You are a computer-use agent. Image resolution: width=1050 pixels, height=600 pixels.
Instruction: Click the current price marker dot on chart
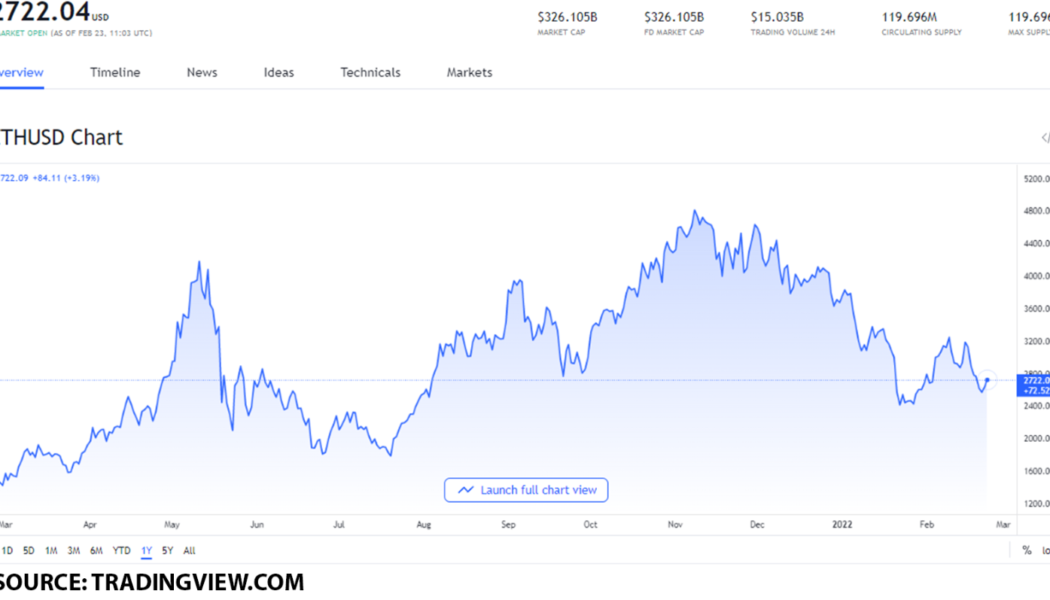[x=987, y=380]
